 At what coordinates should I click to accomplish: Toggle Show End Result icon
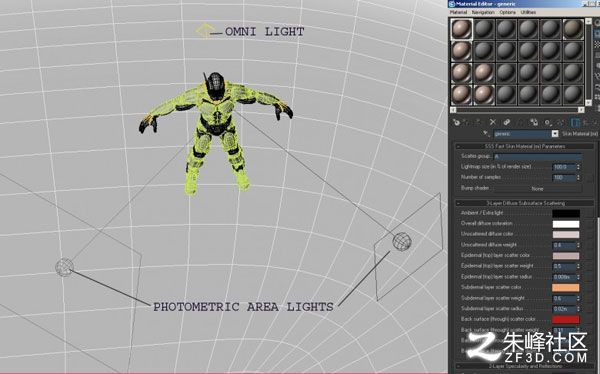[575, 122]
